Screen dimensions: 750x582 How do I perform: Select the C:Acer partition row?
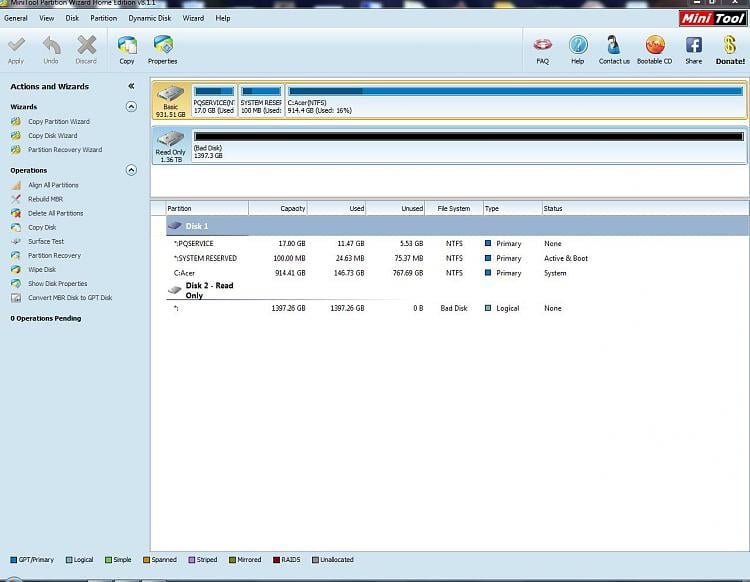point(458,273)
